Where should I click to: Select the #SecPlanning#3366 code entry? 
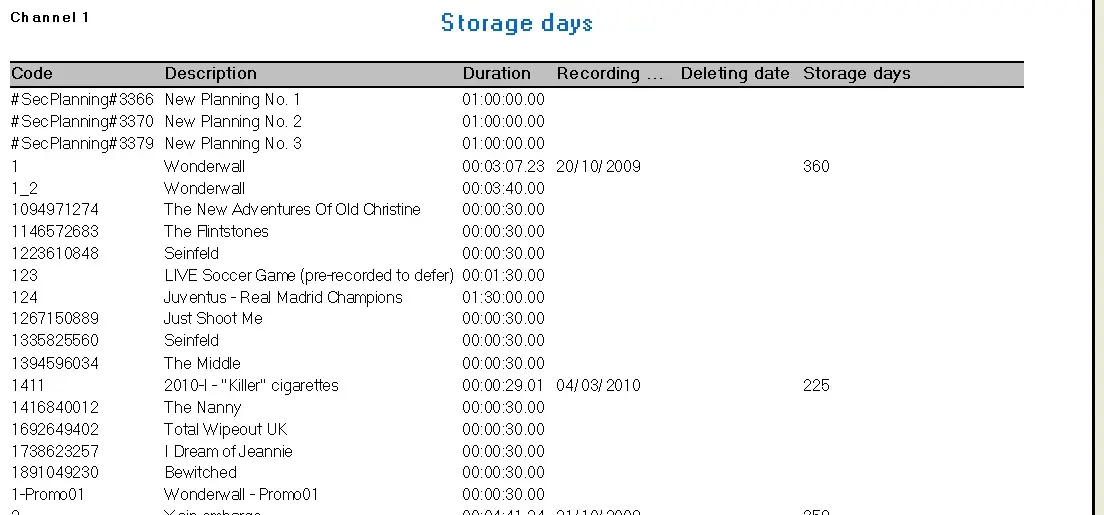pyautogui.click(x=82, y=100)
